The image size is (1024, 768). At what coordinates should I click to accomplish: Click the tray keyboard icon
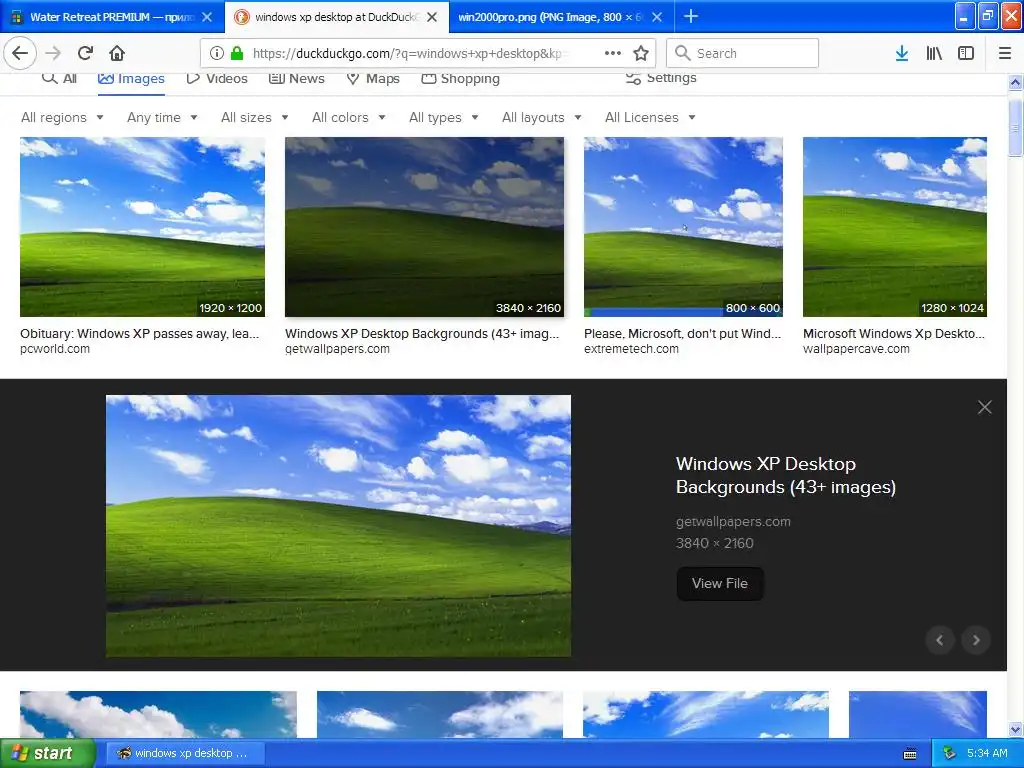tap(910, 754)
